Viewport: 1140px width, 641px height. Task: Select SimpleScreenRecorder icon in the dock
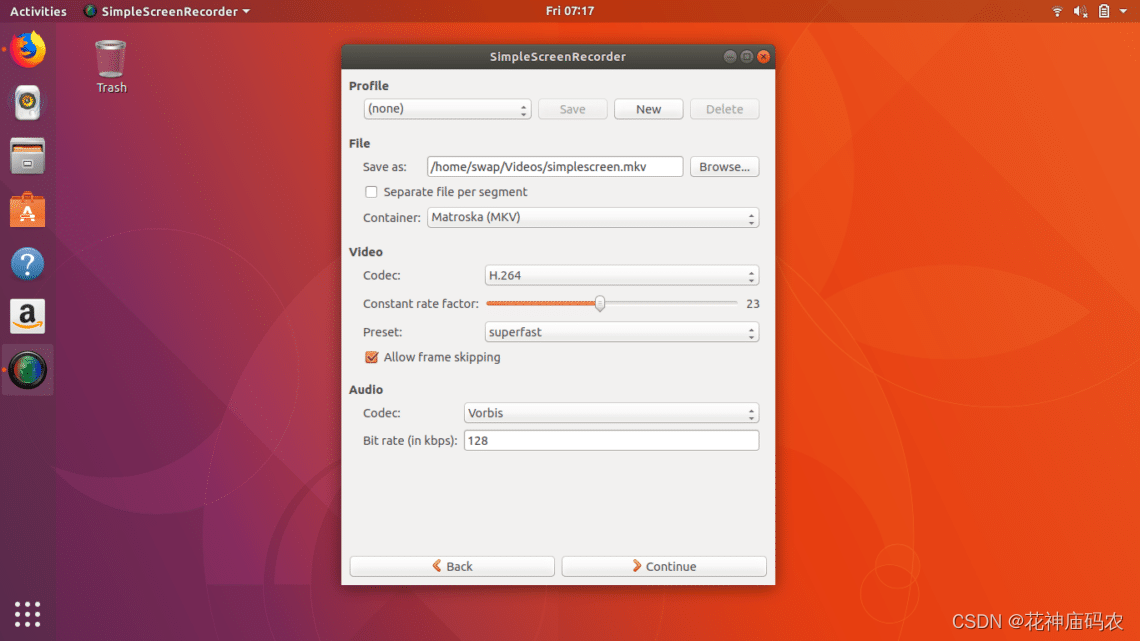point(28,370)
